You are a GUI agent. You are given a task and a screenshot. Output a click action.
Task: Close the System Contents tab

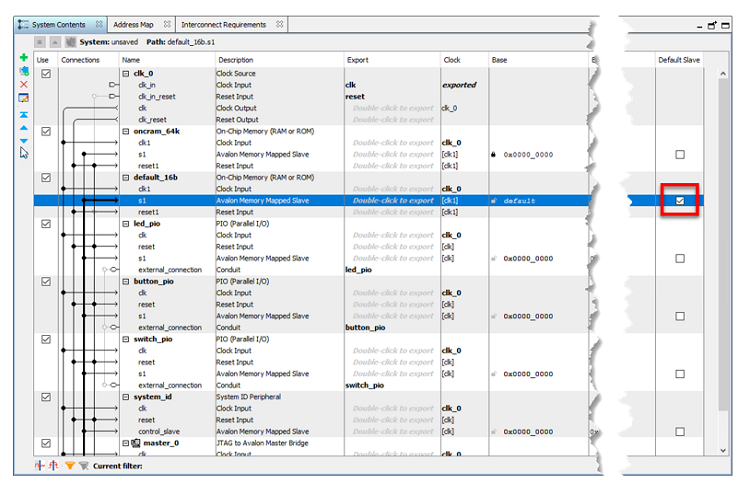coord(99,24)
